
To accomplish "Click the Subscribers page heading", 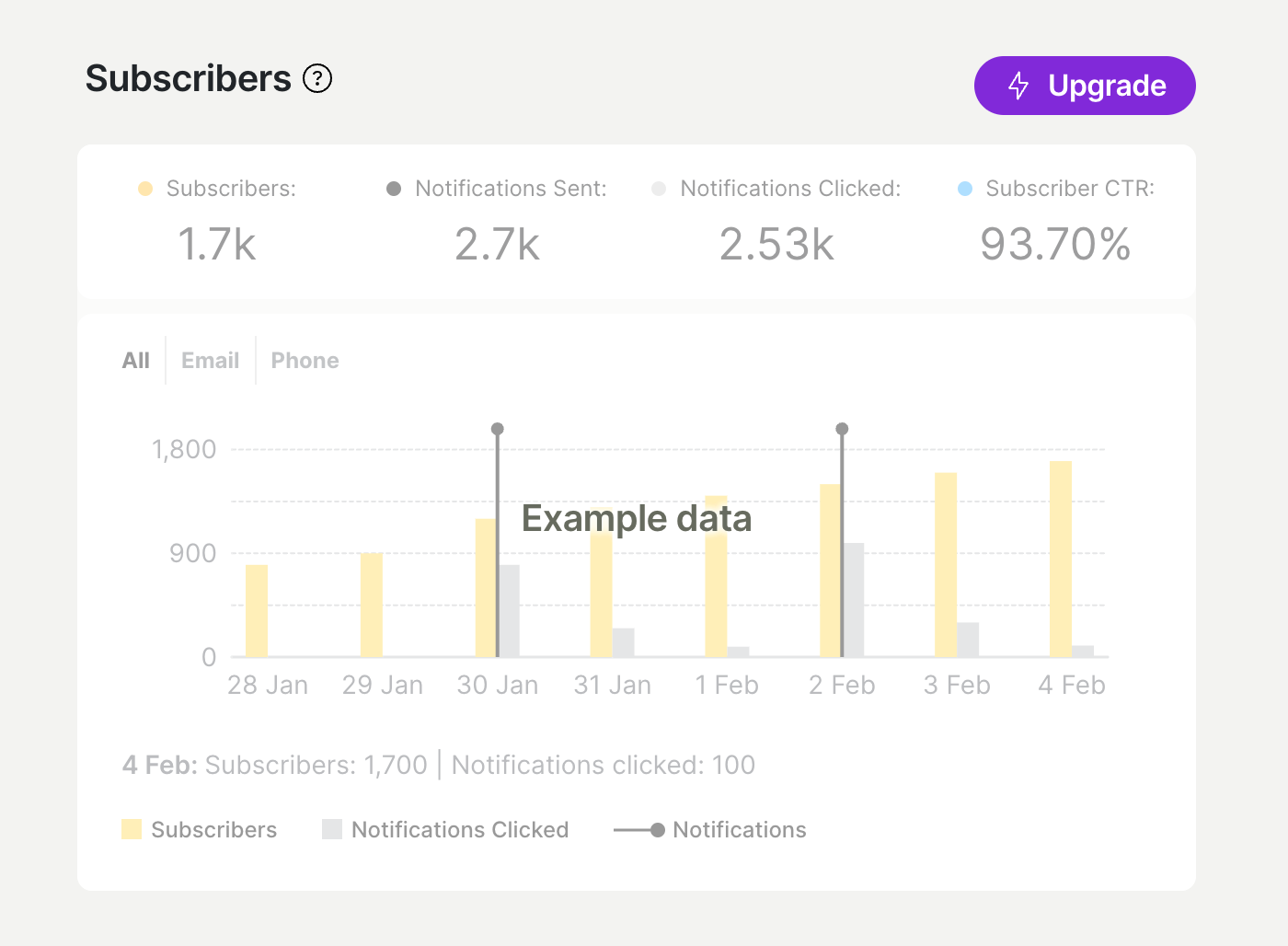I will [x=188, y=78].
